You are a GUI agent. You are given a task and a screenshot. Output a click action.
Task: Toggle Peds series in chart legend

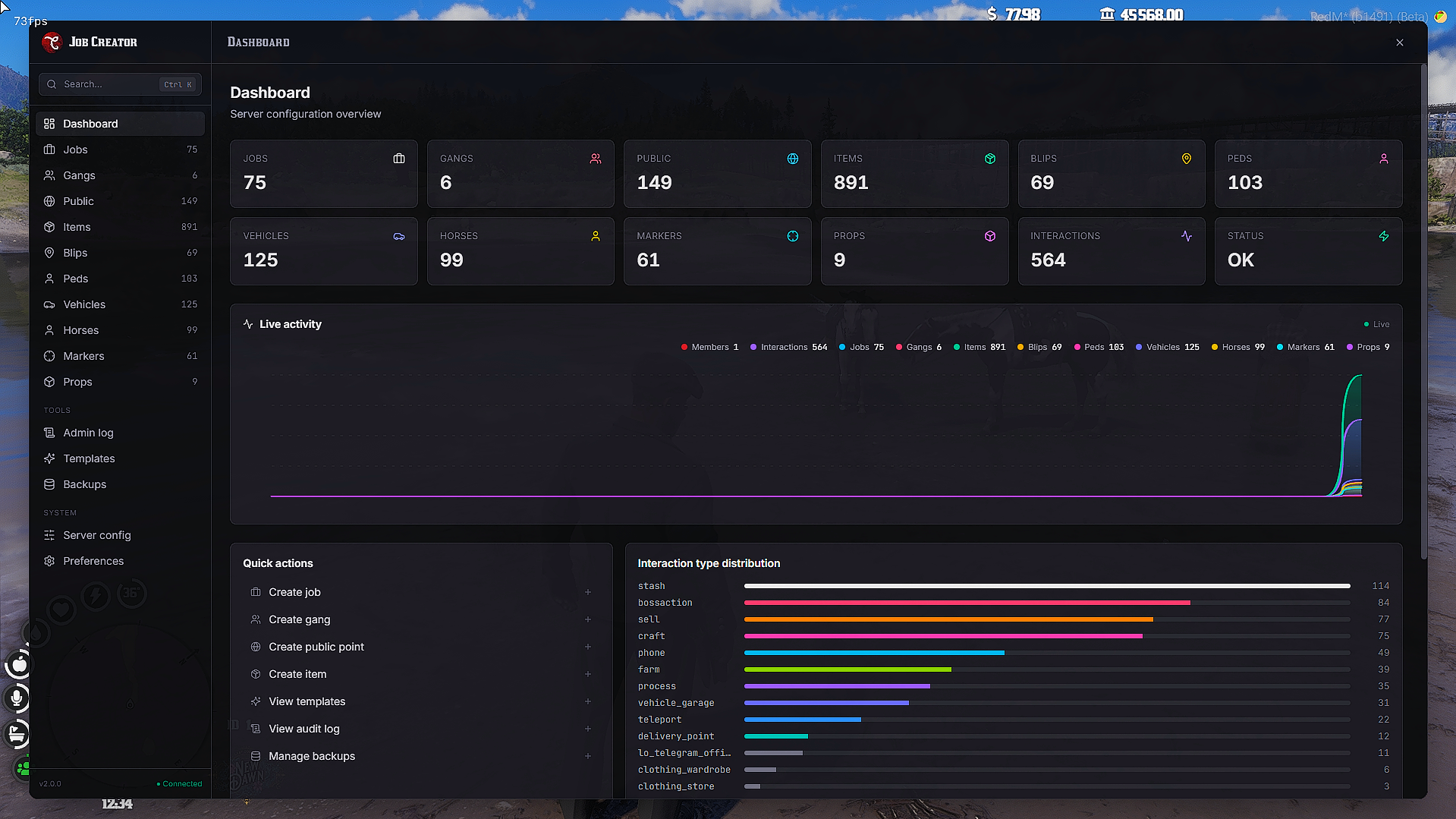point(1099,347)
